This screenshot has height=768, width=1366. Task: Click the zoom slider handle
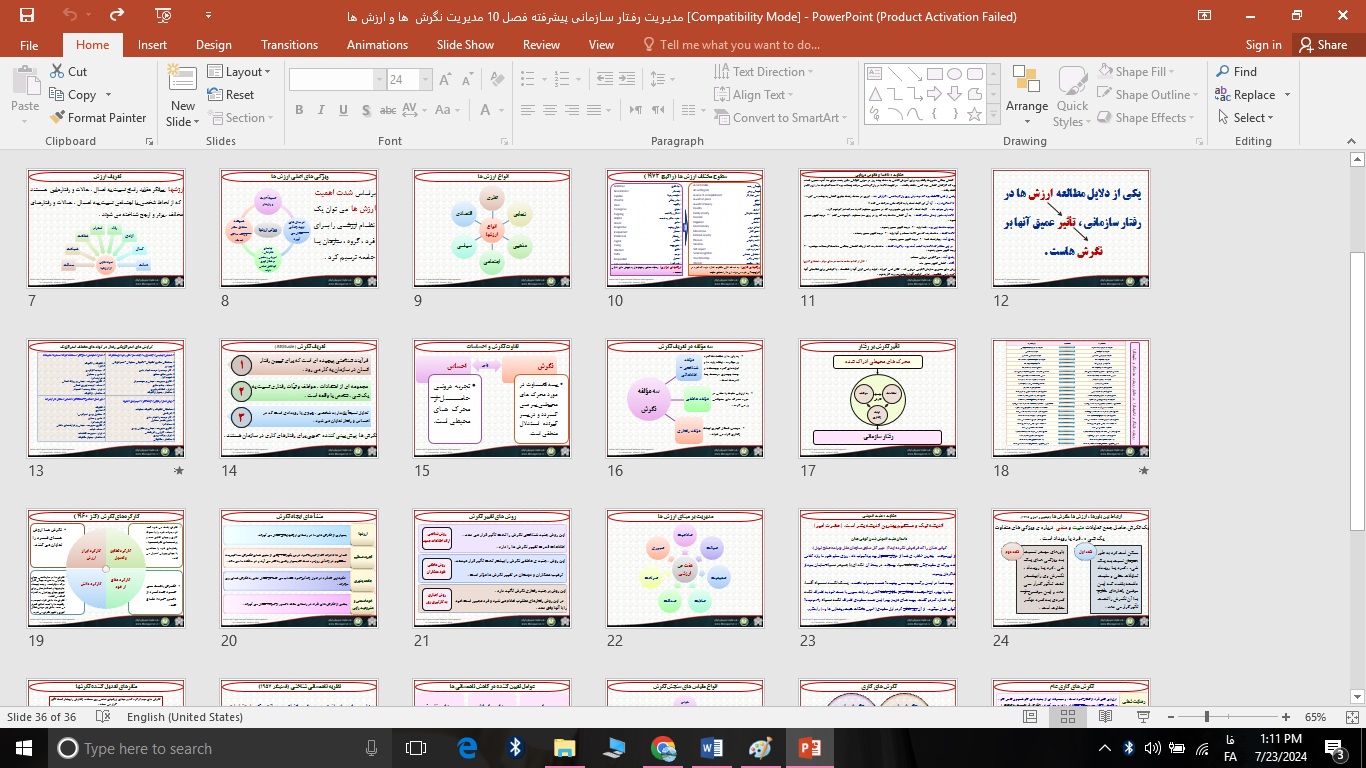1206,717
